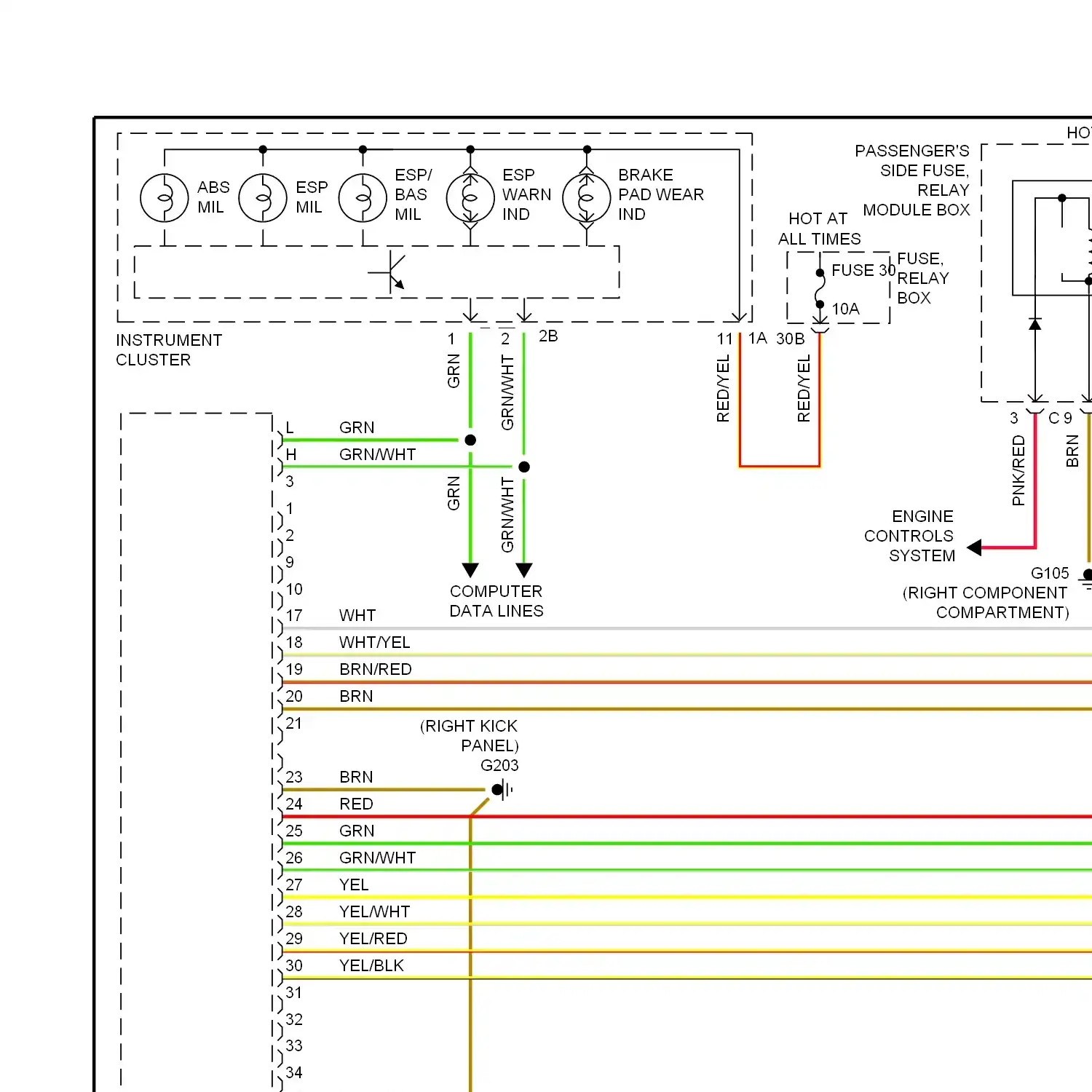Viewport: 1092px width, 1092px height.
Task: Select the BRN label at pin 20
Action: (x=356, y=697)
